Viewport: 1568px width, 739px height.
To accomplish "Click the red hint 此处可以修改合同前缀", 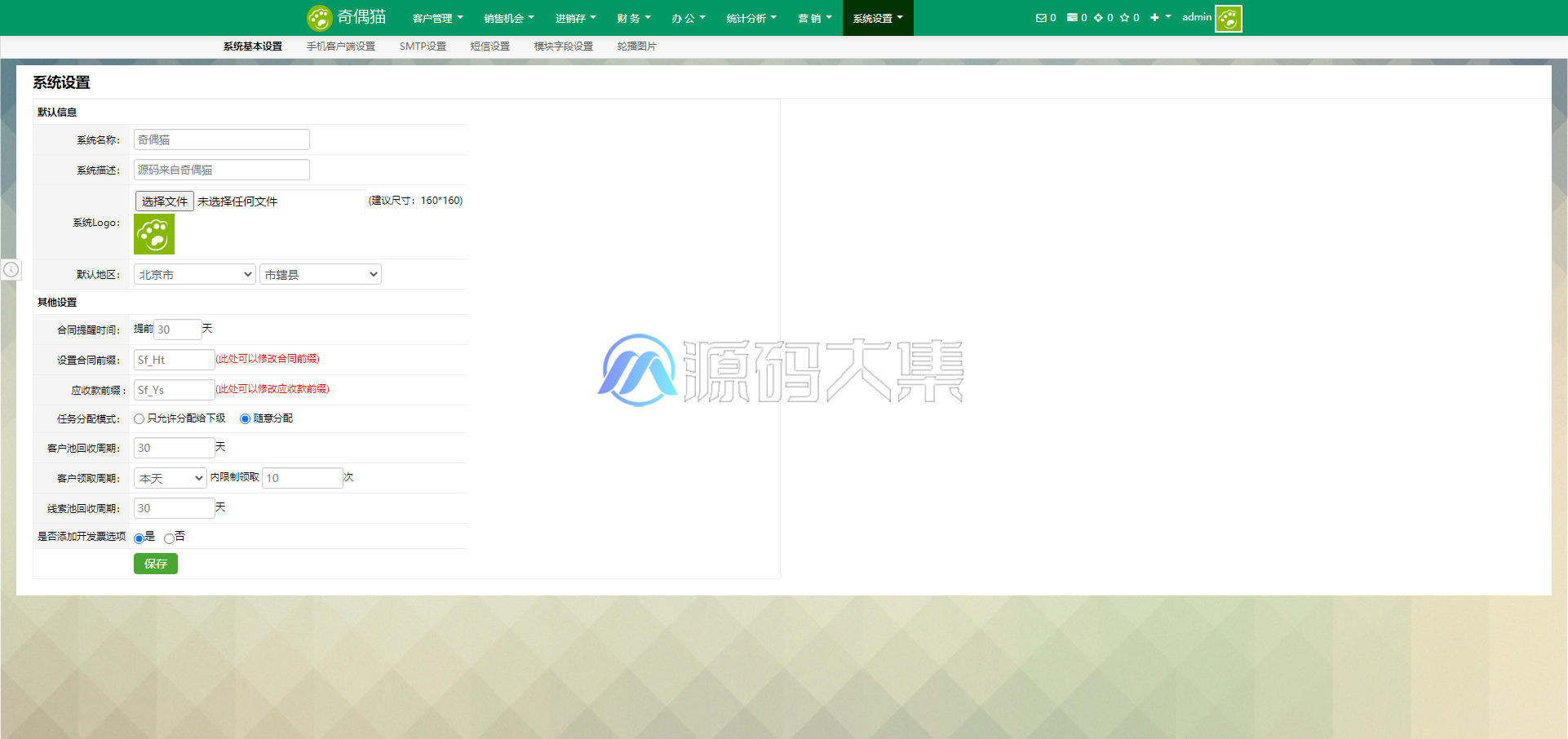I will click(268, 359).
